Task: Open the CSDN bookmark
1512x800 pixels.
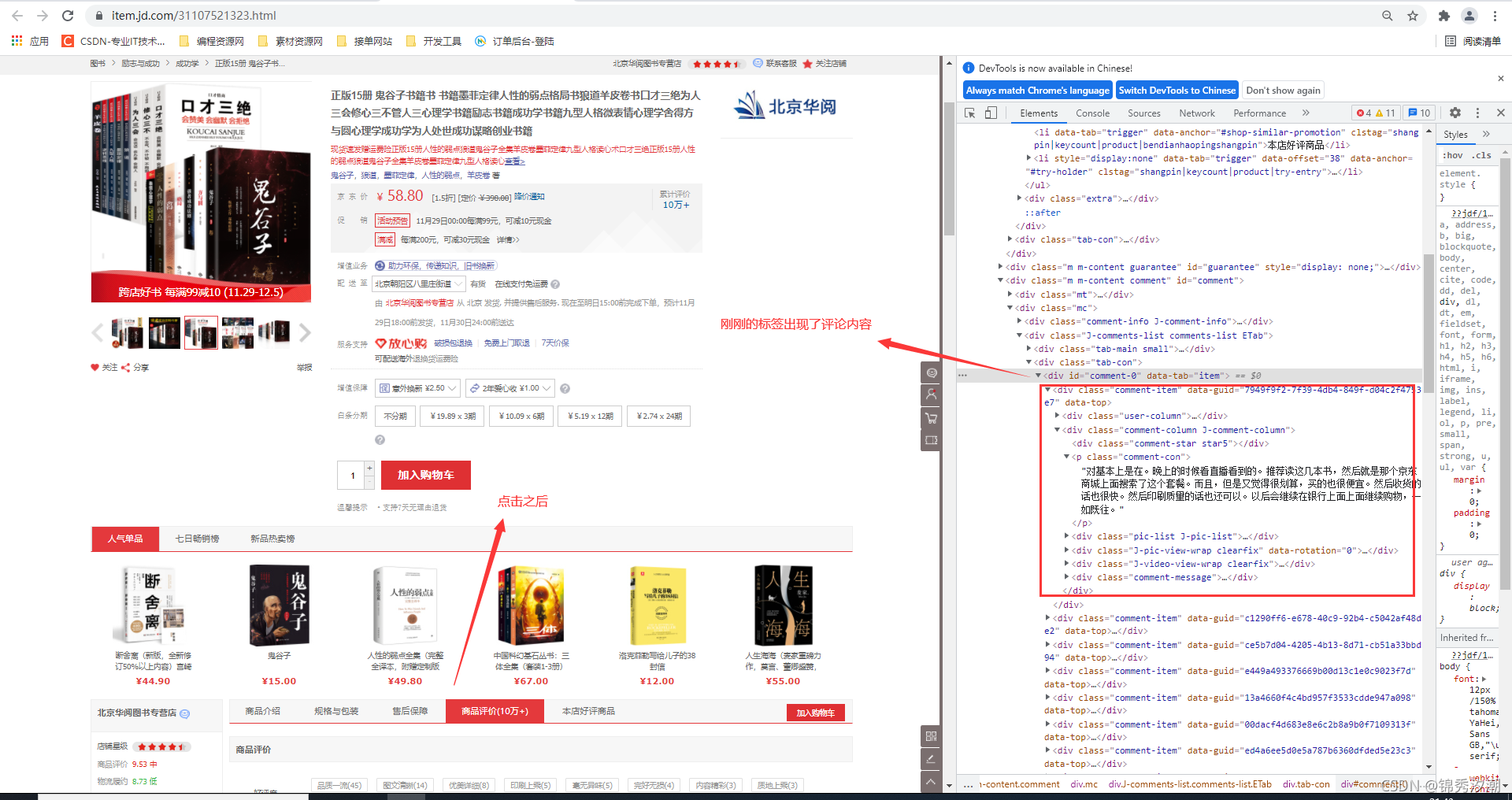Action: pos(113,41)
